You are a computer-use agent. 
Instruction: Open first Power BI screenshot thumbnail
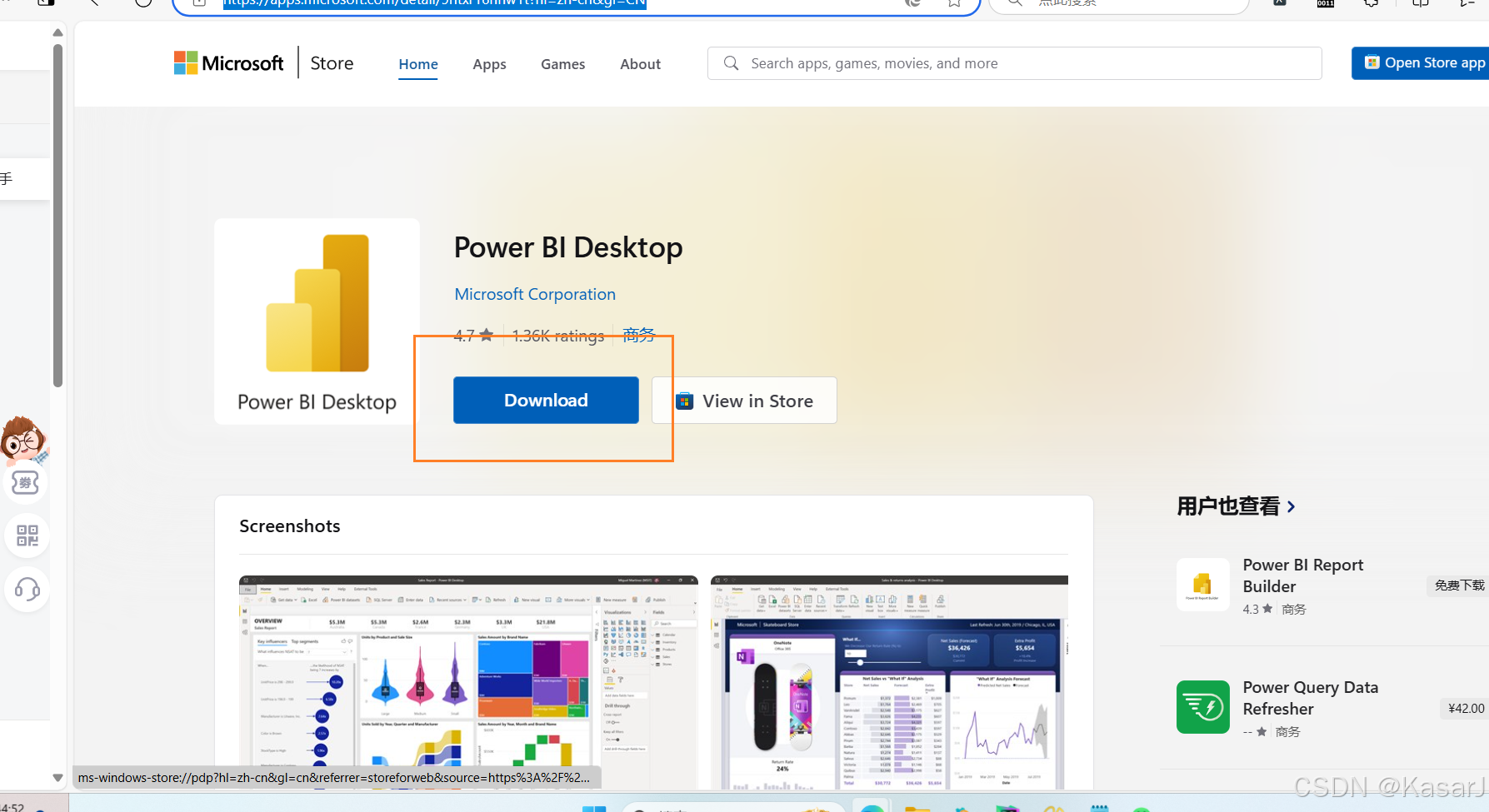[468, 682]
